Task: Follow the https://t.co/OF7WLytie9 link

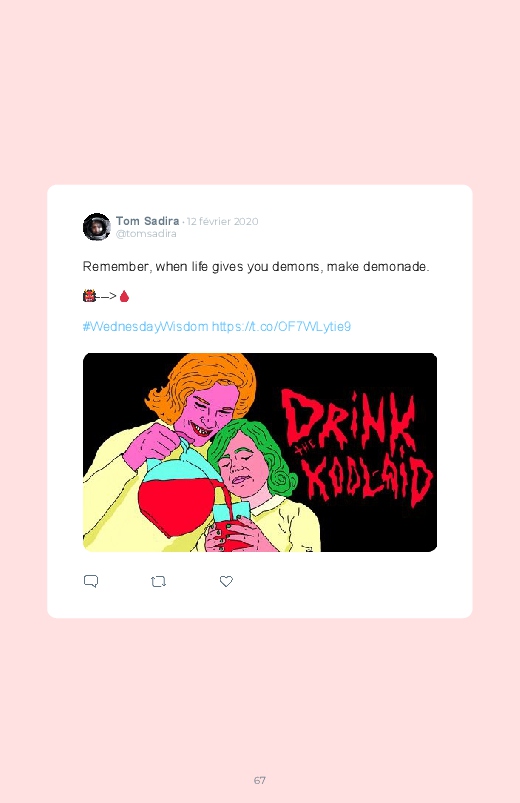Action: 281,327
